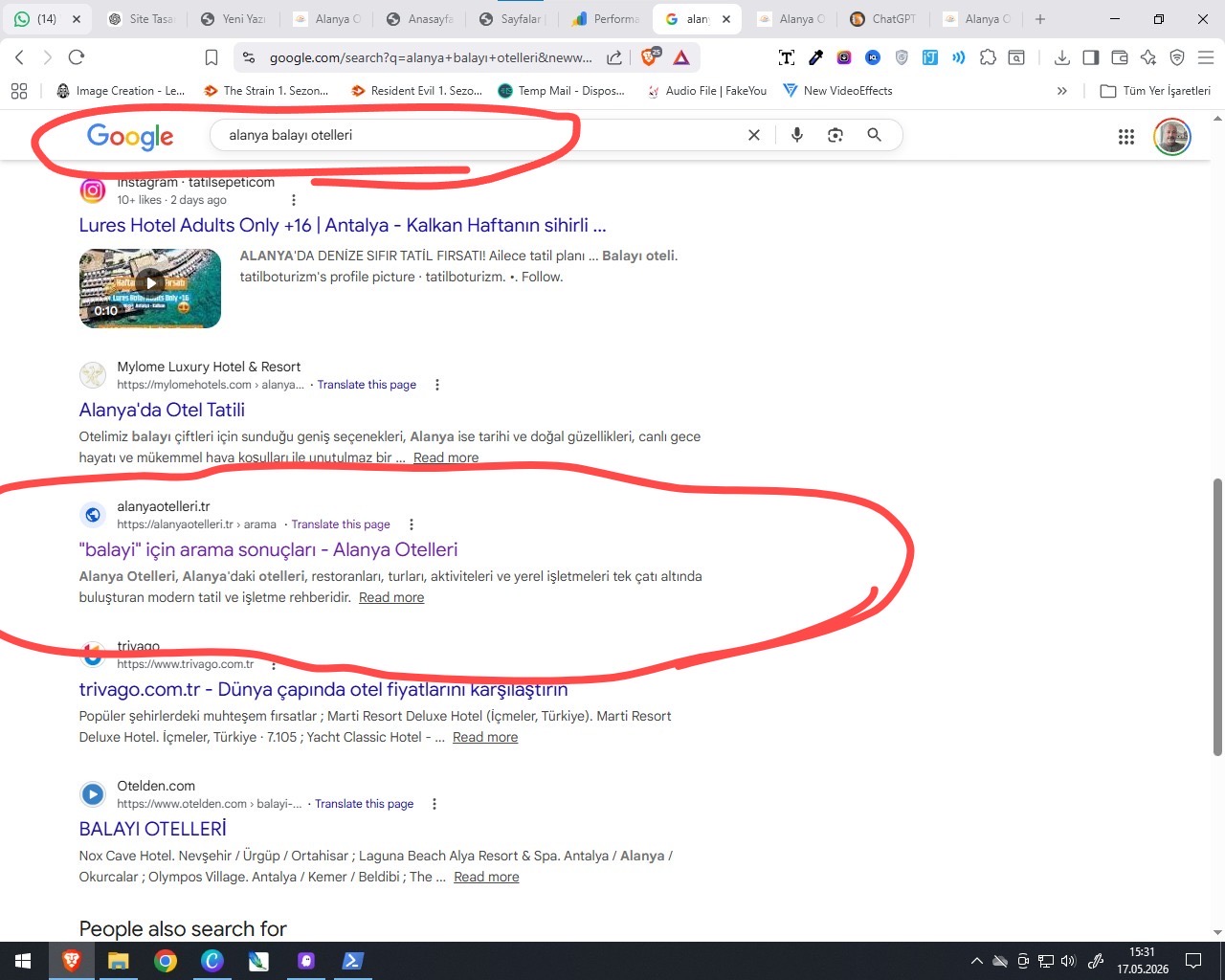1225x980 pixels.
Task: Open browser downloads
Action: pos(1061,57)
